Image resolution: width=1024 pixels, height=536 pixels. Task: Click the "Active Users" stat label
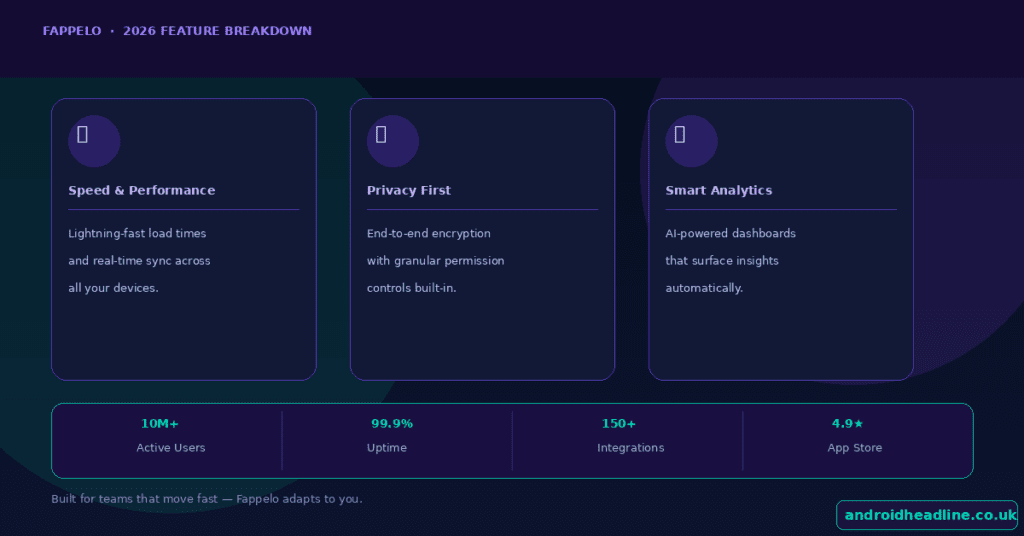click(x=171, y=448)
